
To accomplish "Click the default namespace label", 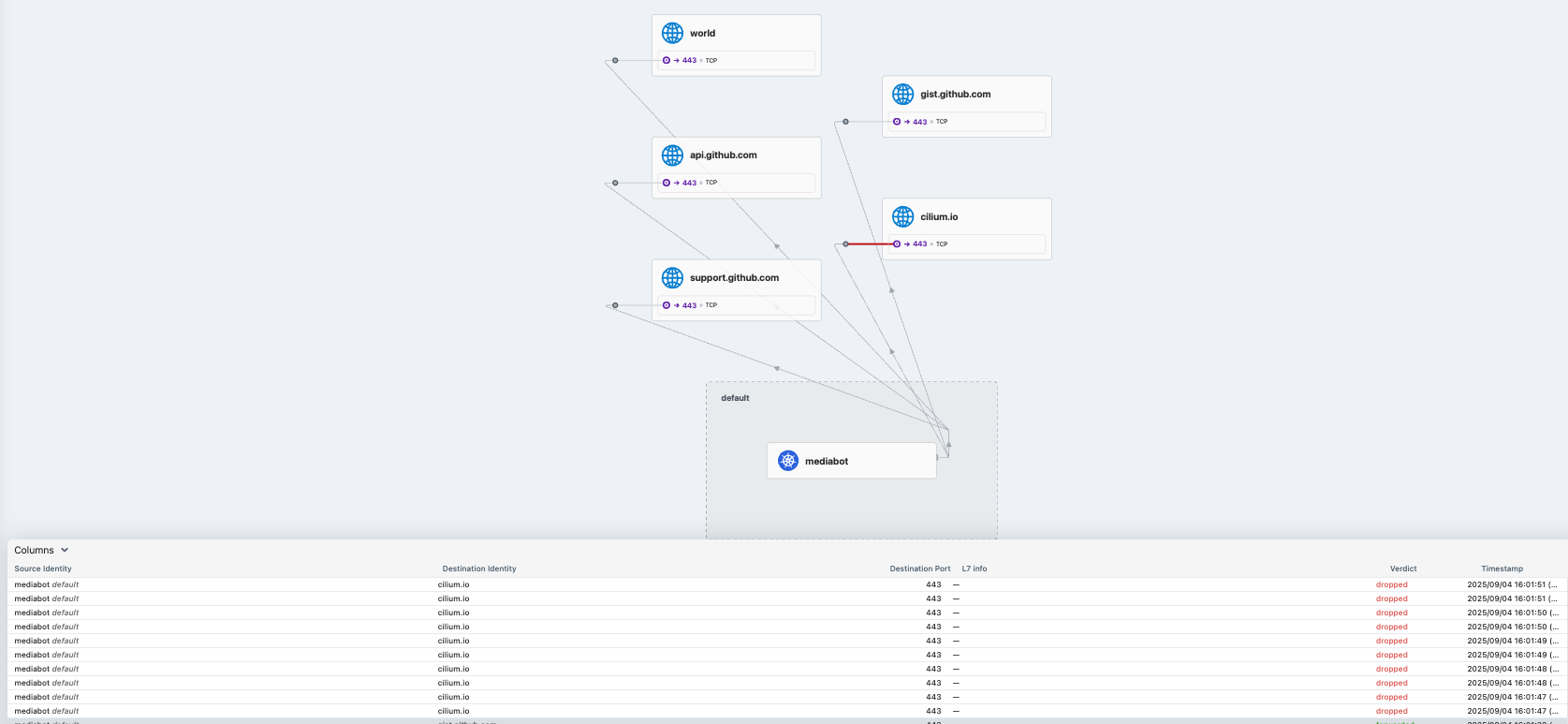I will 735,398.
